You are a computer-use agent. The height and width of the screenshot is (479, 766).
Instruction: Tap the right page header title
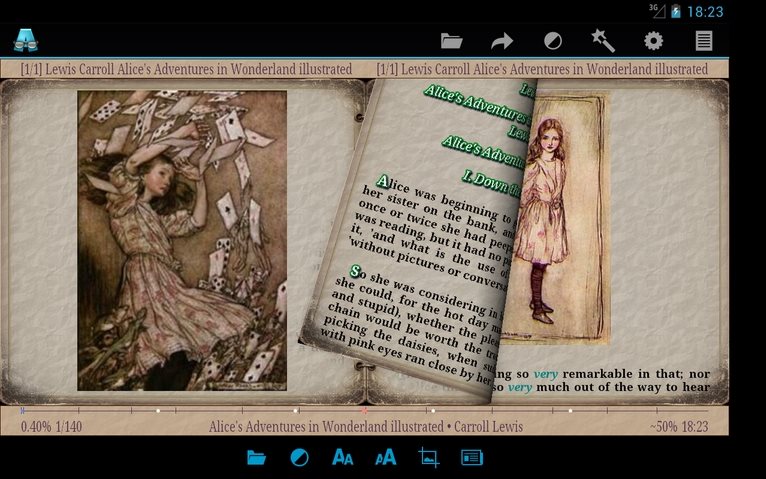pyautogui.click(x=542, y=69)
